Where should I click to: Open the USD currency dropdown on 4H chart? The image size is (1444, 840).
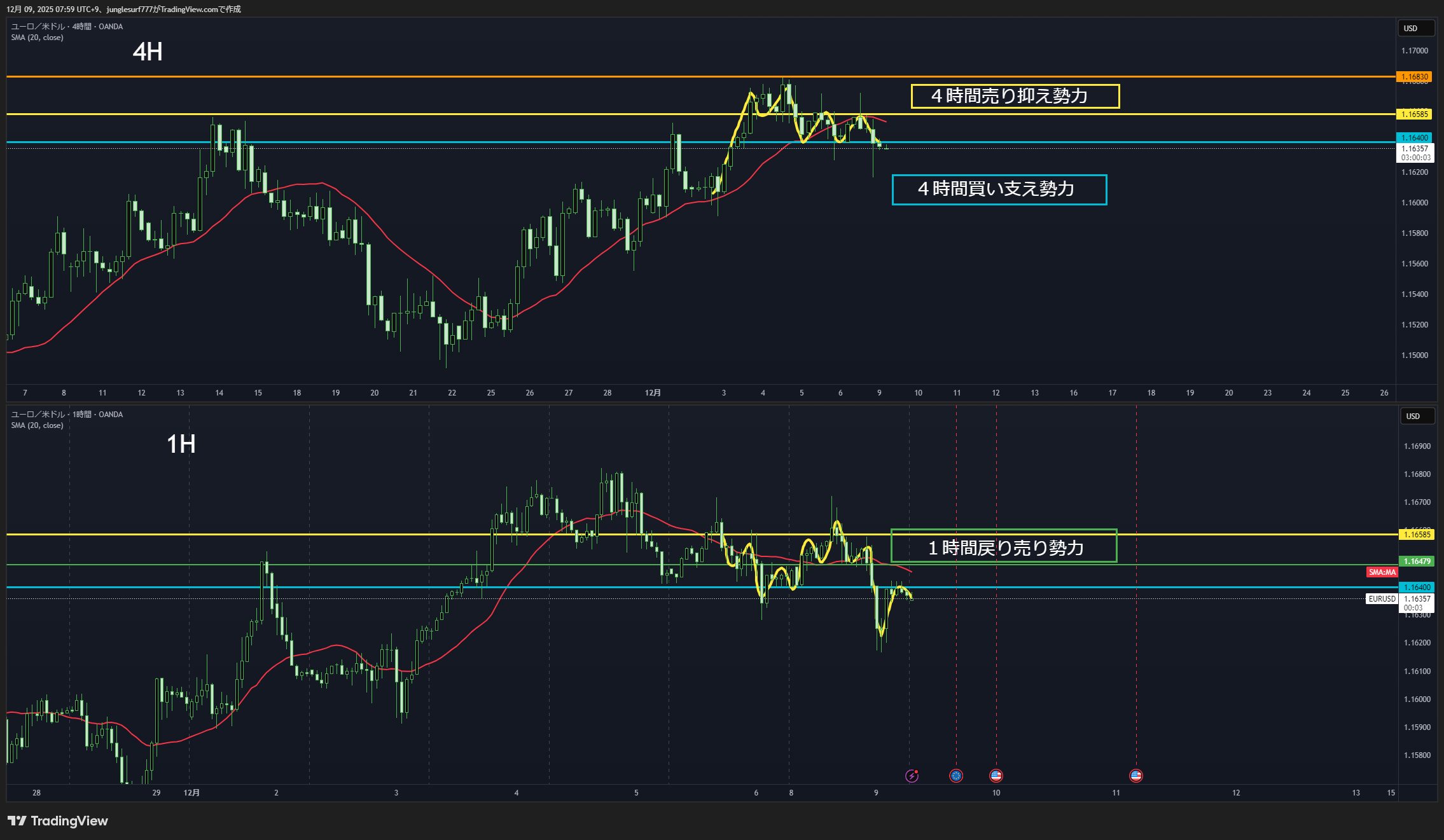(1415, 28)
